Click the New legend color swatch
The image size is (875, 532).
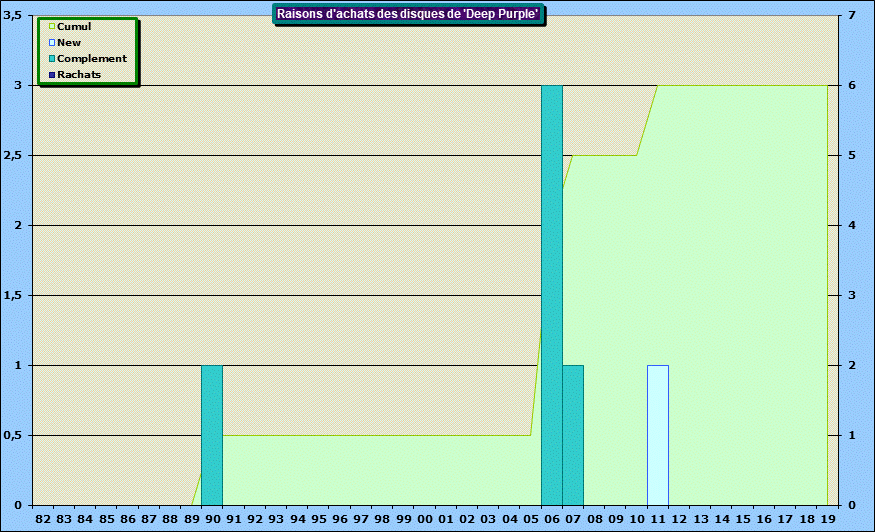pos(52,43)
